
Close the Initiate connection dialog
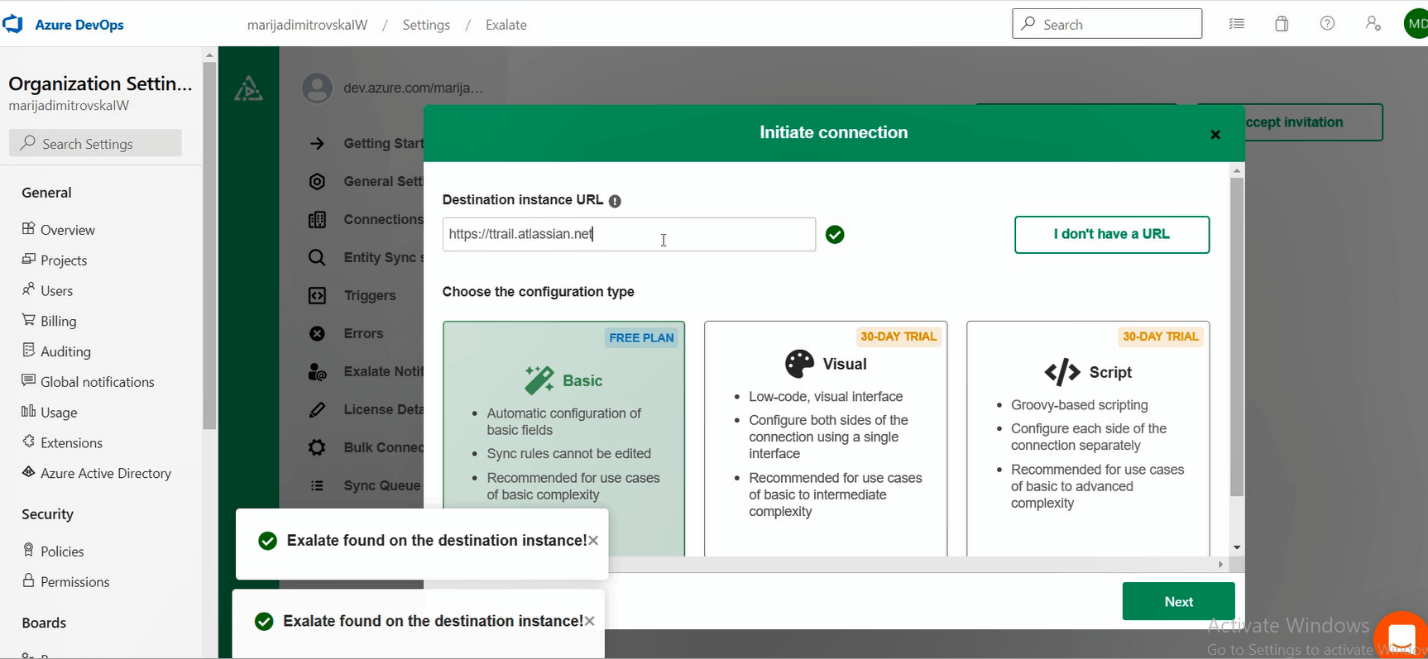[x=1215, y=134]
